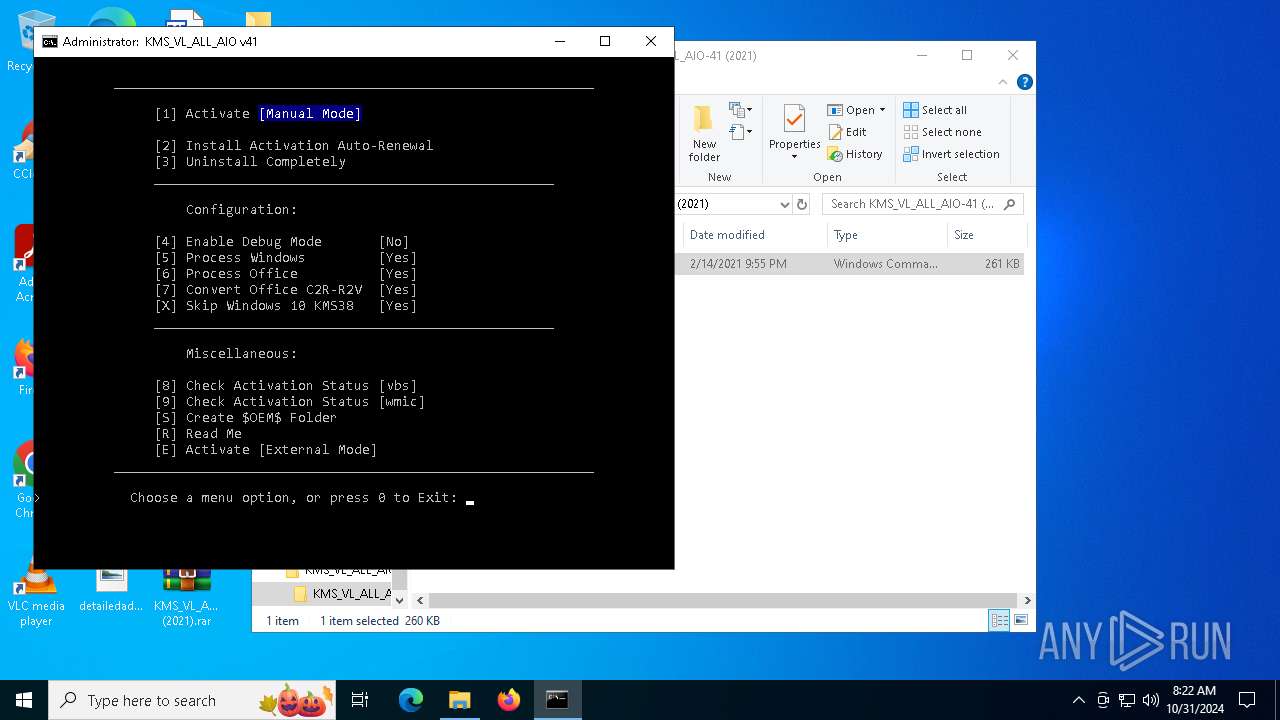Click the console window system menu icon
This screenshot has height=720, width=1280.
(49, 42)
